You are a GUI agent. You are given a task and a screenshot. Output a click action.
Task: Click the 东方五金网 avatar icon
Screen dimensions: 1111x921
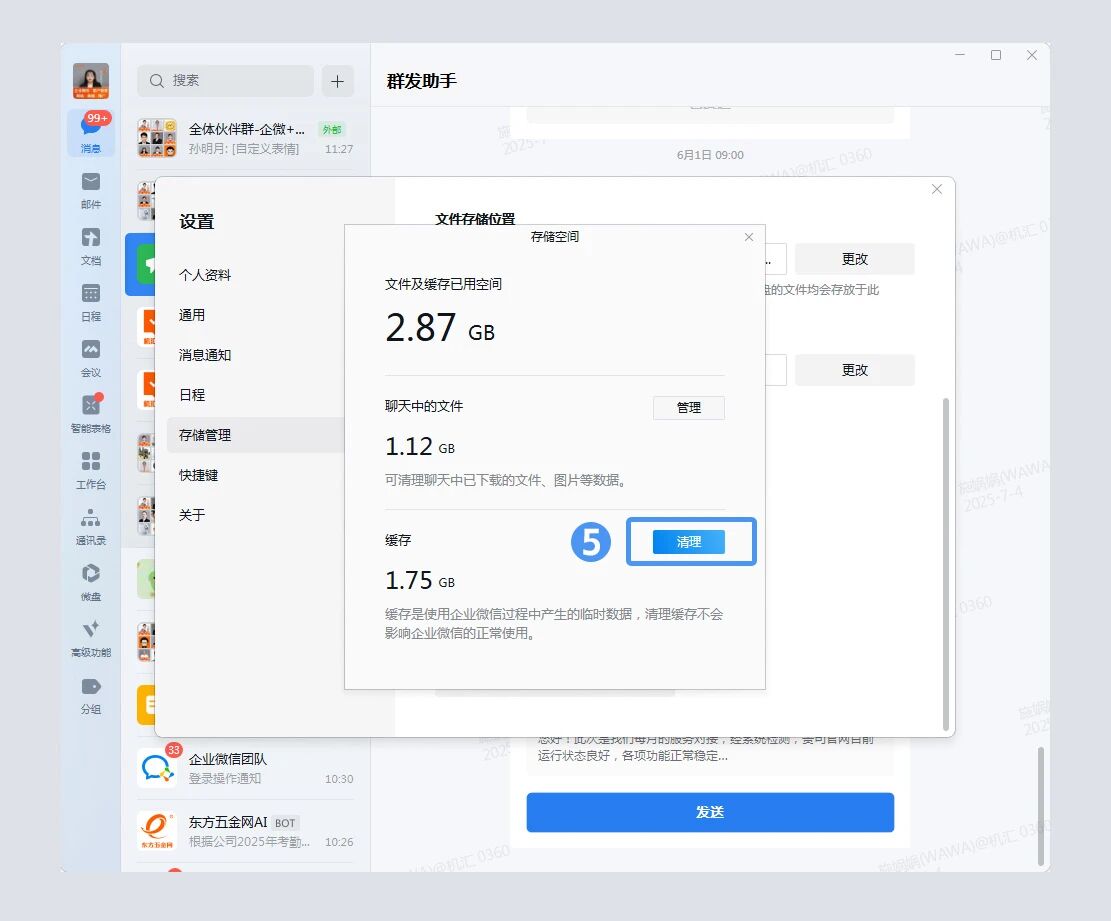point(157,831)
